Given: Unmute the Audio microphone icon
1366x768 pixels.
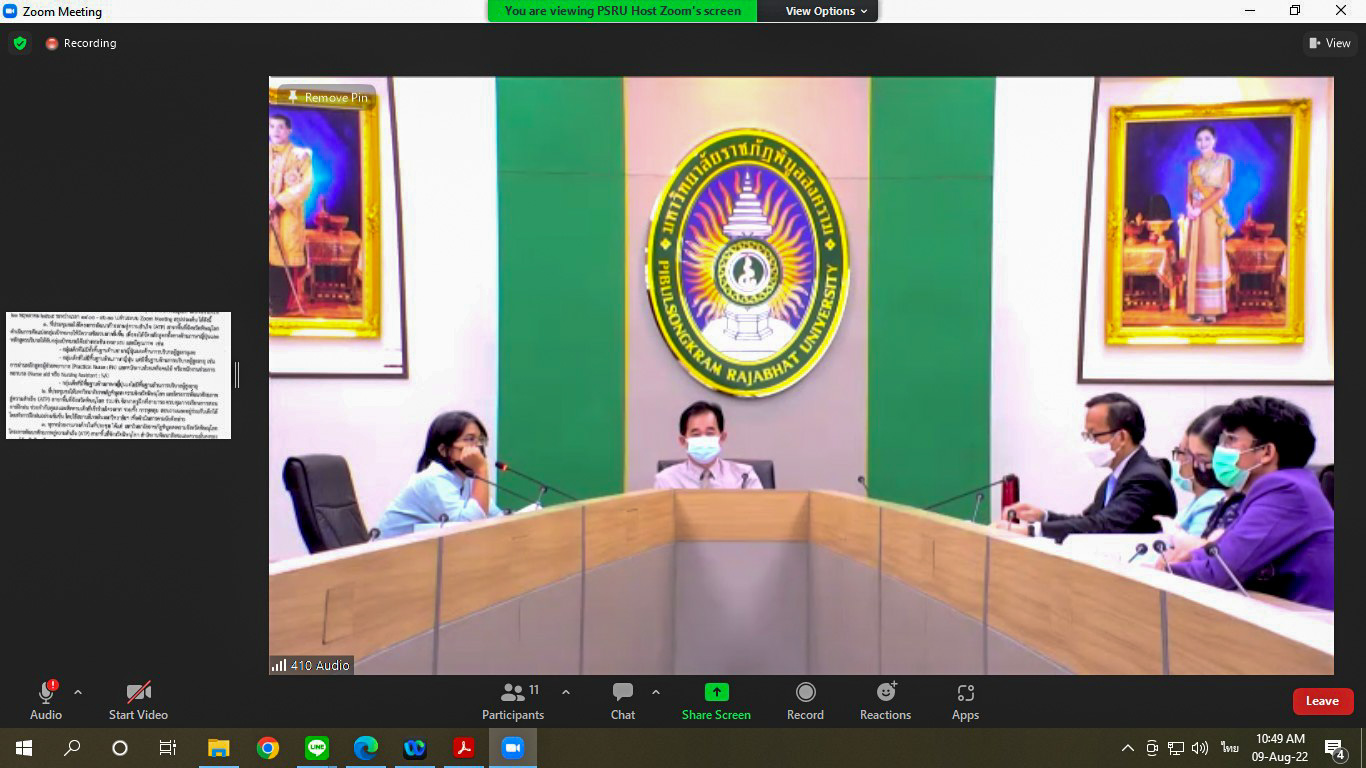Looking at the screenshot, I should 46,692.
